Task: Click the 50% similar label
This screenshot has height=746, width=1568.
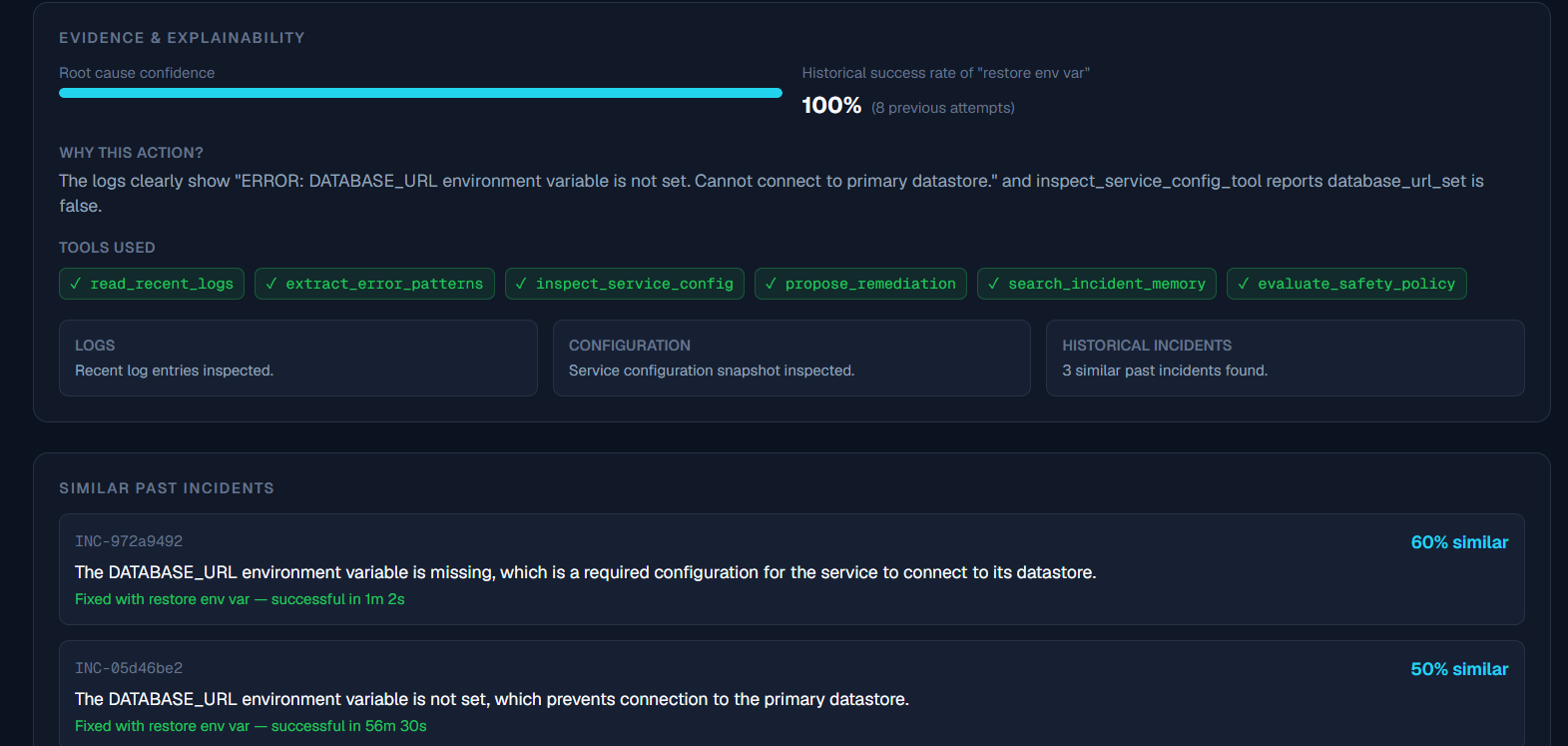Action: (1459, 669)
